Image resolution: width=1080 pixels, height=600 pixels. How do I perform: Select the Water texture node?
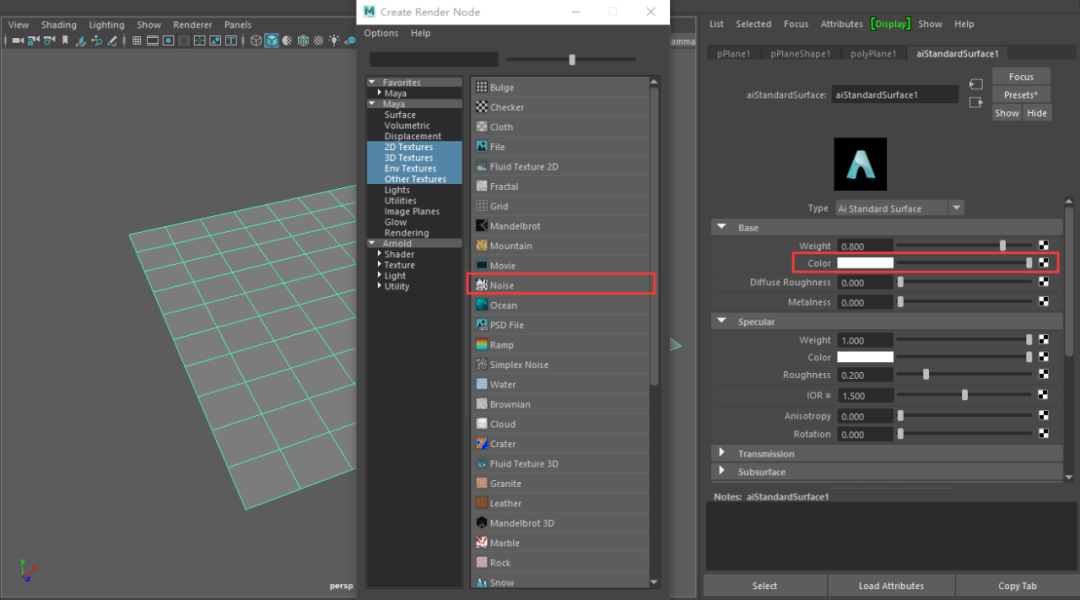pos(561,384)
